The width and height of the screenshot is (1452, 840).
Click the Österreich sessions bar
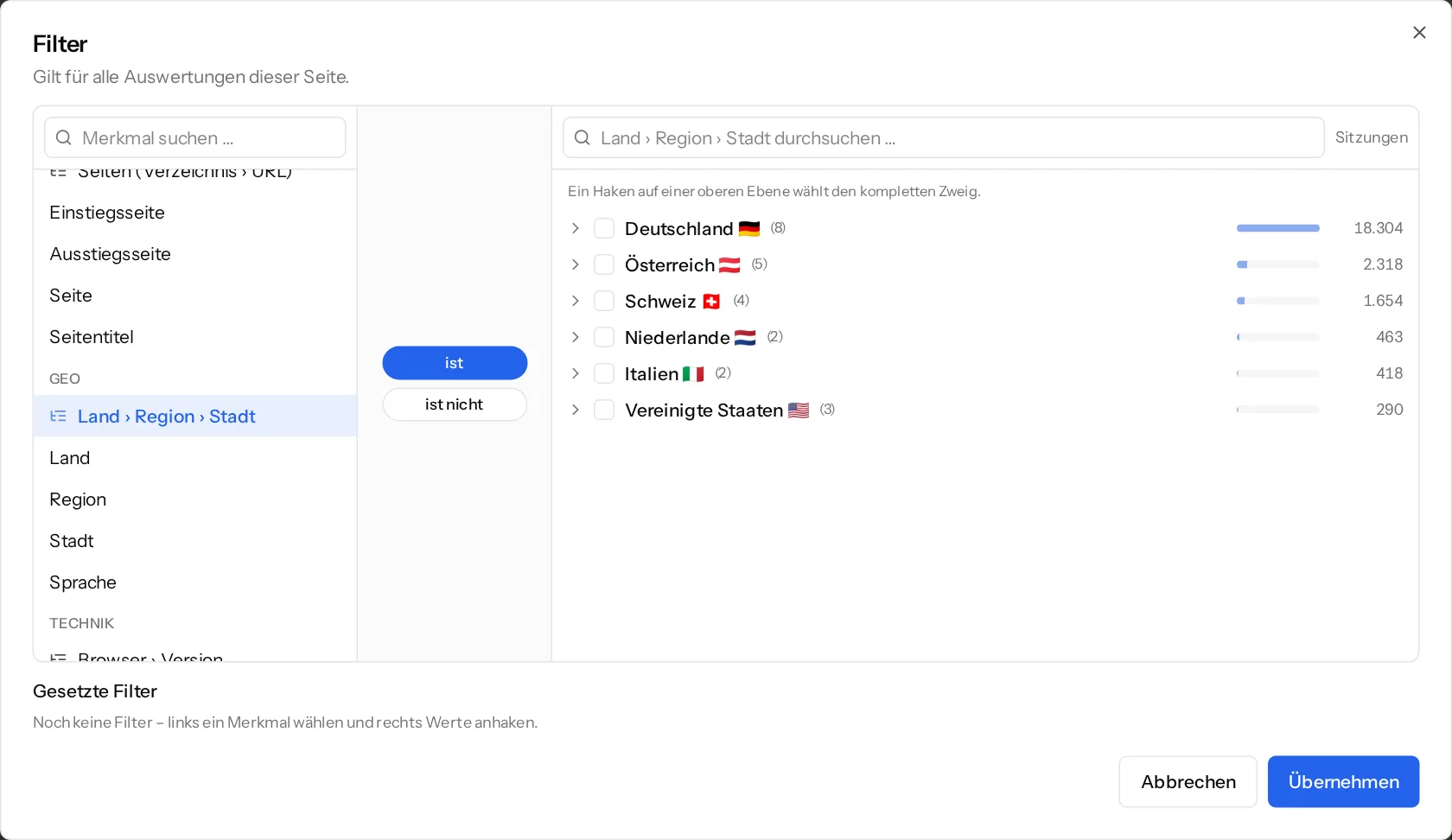point(1278,264)
